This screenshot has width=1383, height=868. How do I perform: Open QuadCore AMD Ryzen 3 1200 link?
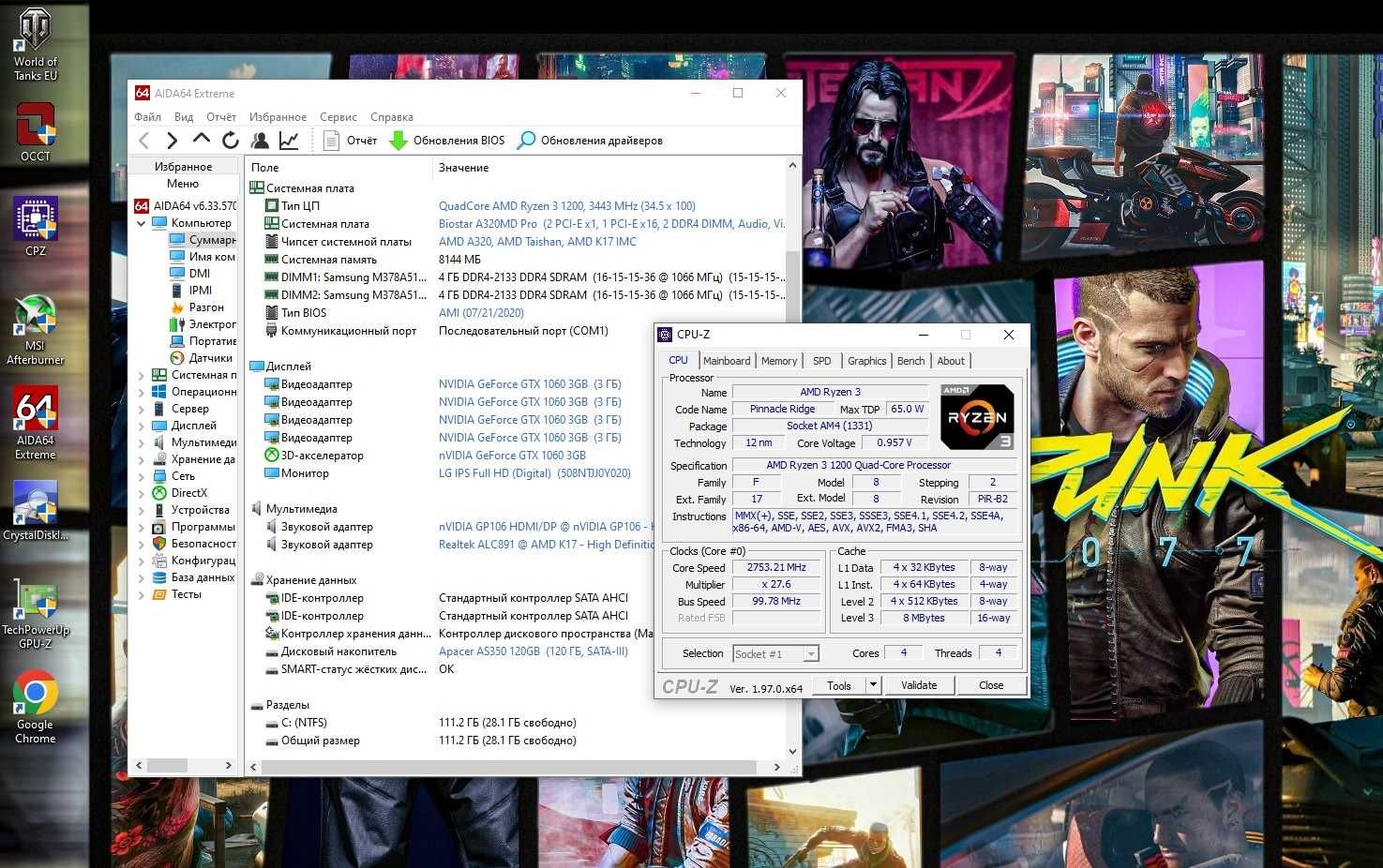[x=567, y=206]
